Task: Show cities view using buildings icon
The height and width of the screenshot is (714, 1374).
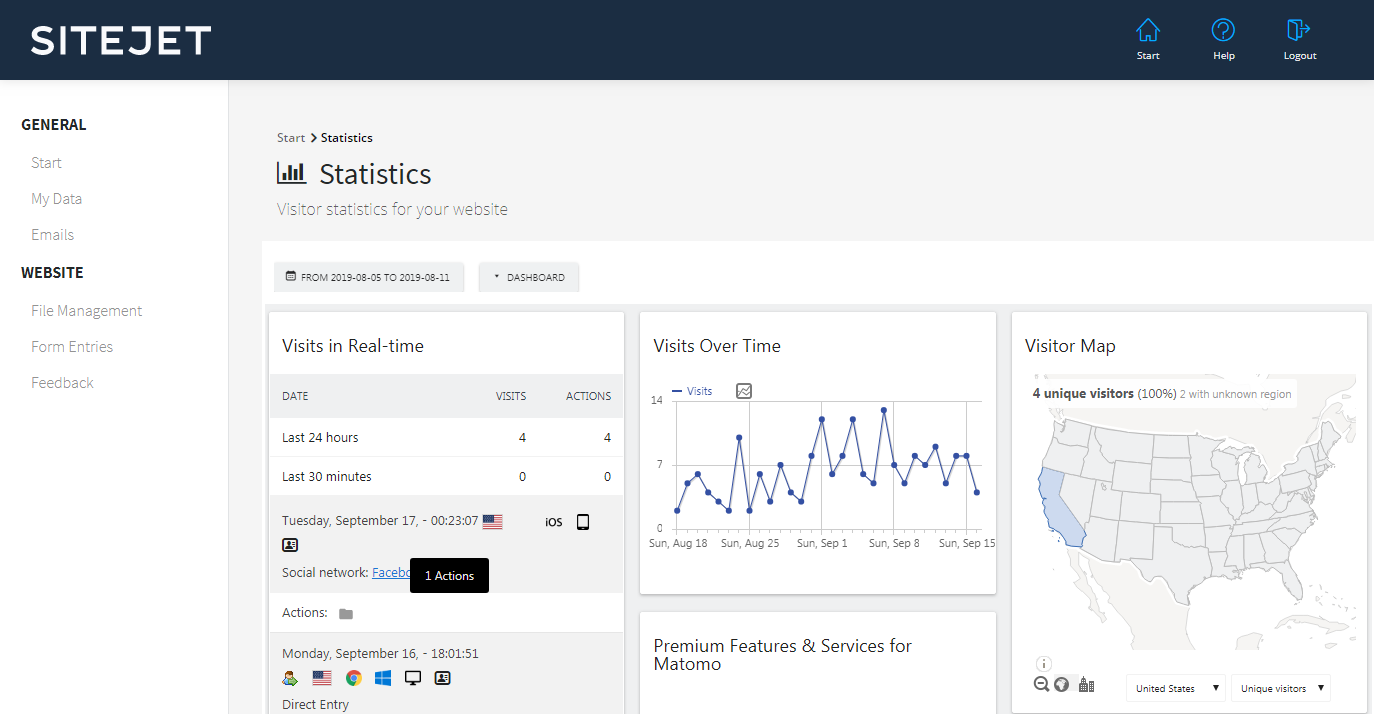Action: [x=1087, y=684]
